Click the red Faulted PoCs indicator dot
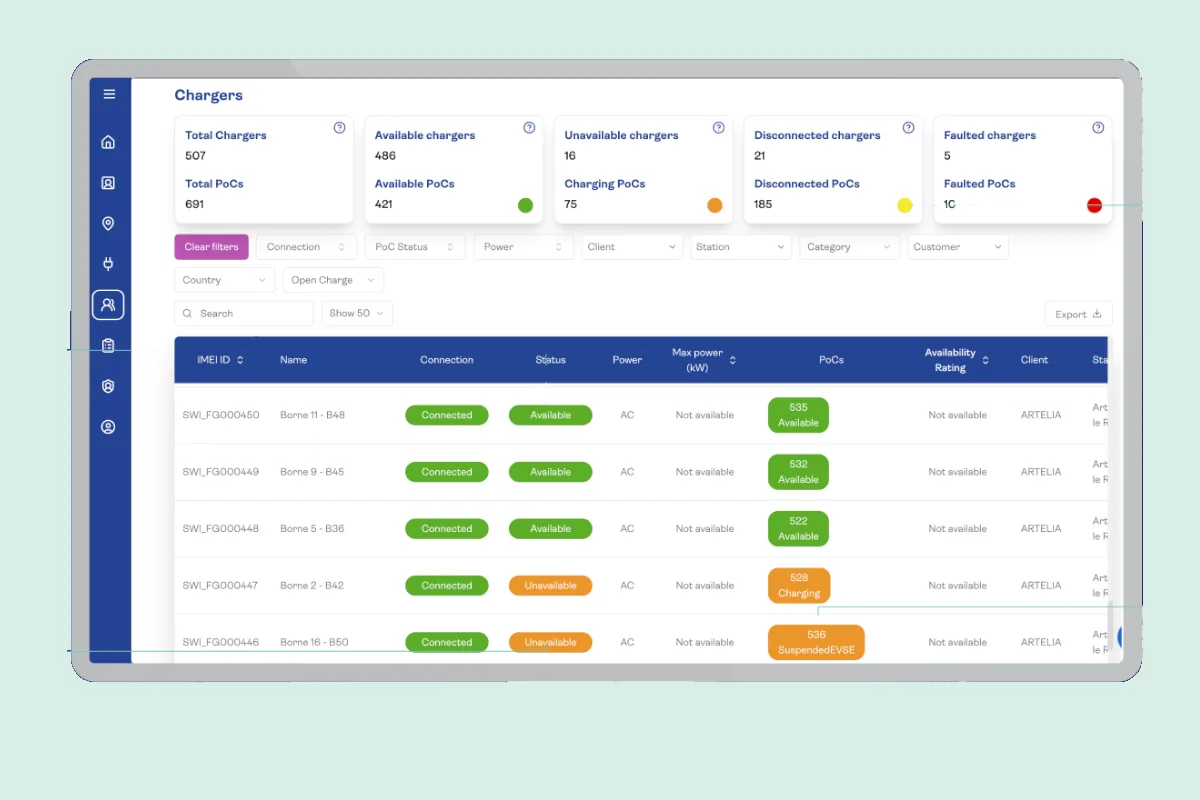 click(1094, 205)
